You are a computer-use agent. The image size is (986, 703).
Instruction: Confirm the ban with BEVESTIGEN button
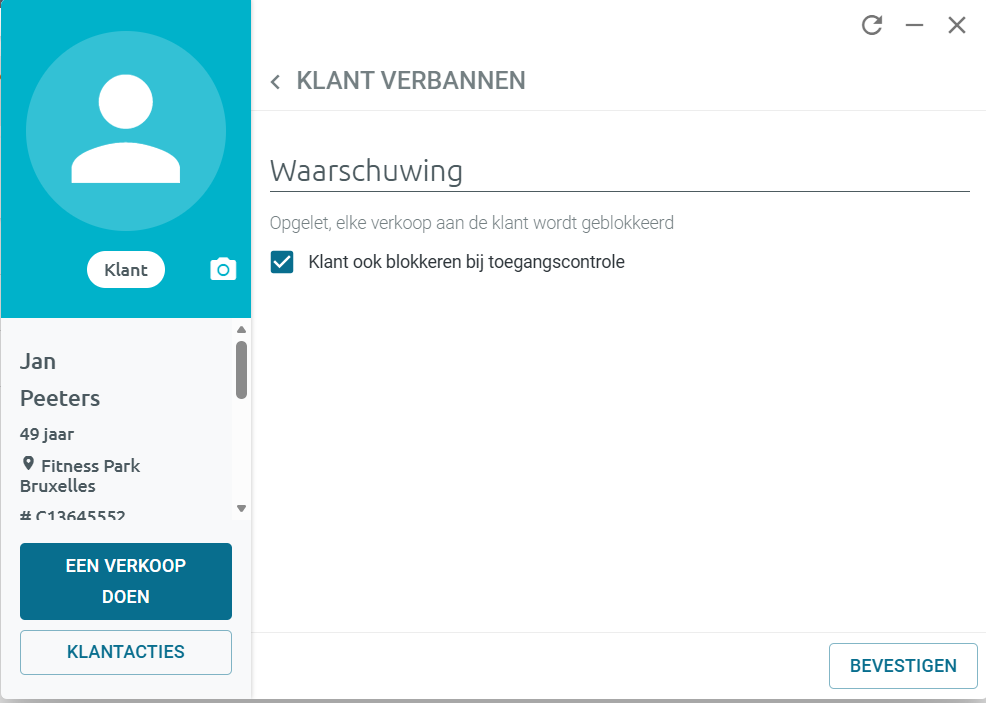903,666
